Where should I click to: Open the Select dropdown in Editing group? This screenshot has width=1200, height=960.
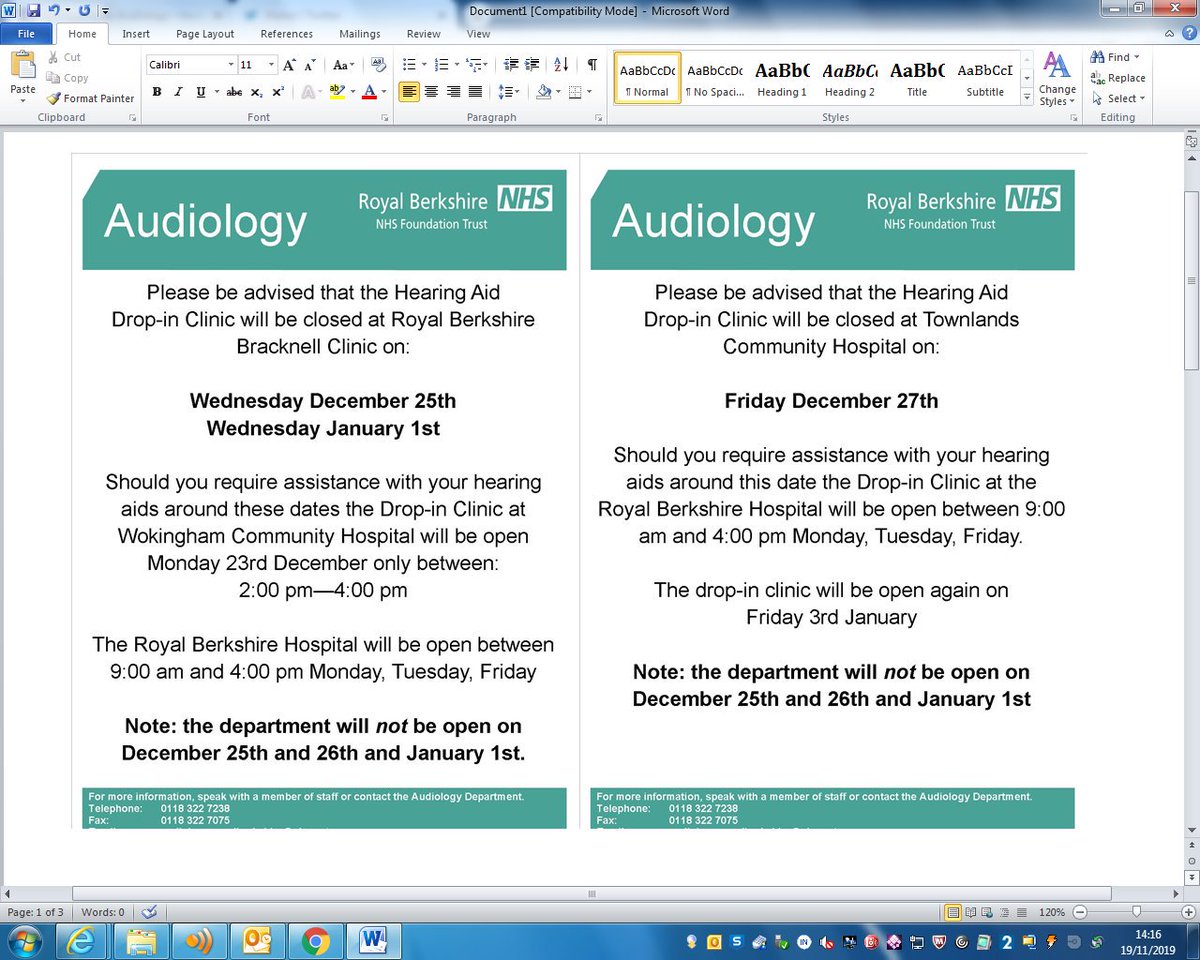pos(1142,98)
